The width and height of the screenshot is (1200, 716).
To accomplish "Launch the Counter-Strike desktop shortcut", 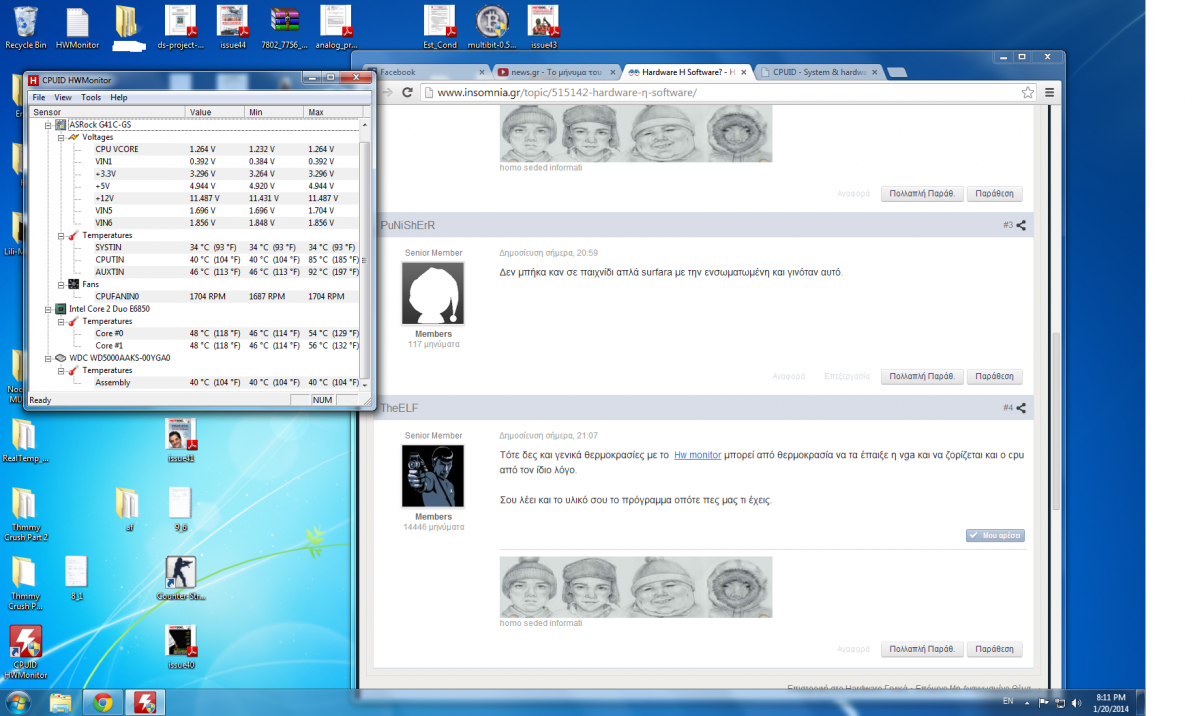I will pyautogui.click(x=181, y=578).
